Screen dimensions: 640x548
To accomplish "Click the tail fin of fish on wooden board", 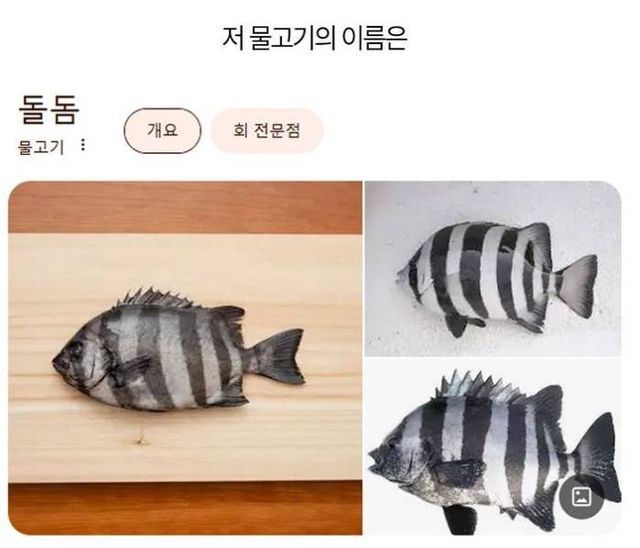I will pyautogui.click(x=282, y=356).
